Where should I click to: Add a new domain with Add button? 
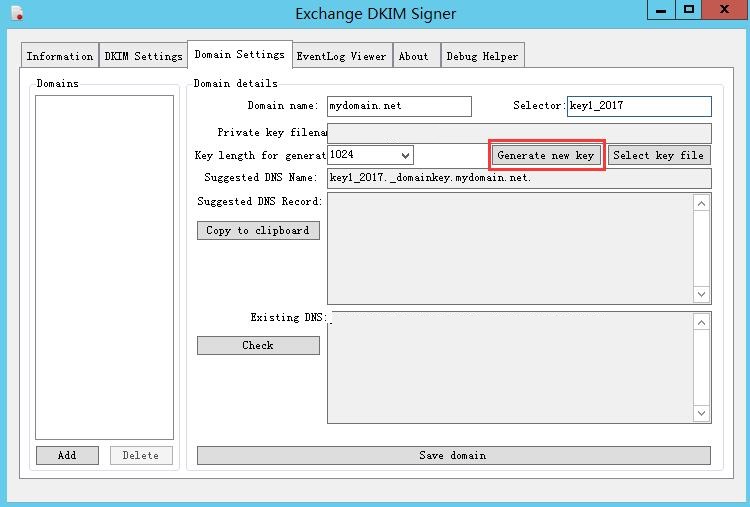tap(67, 455)
